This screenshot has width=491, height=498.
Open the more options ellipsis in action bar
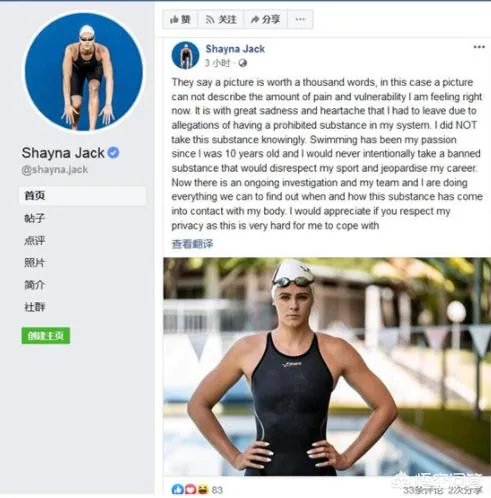click(x=300, y=19)
